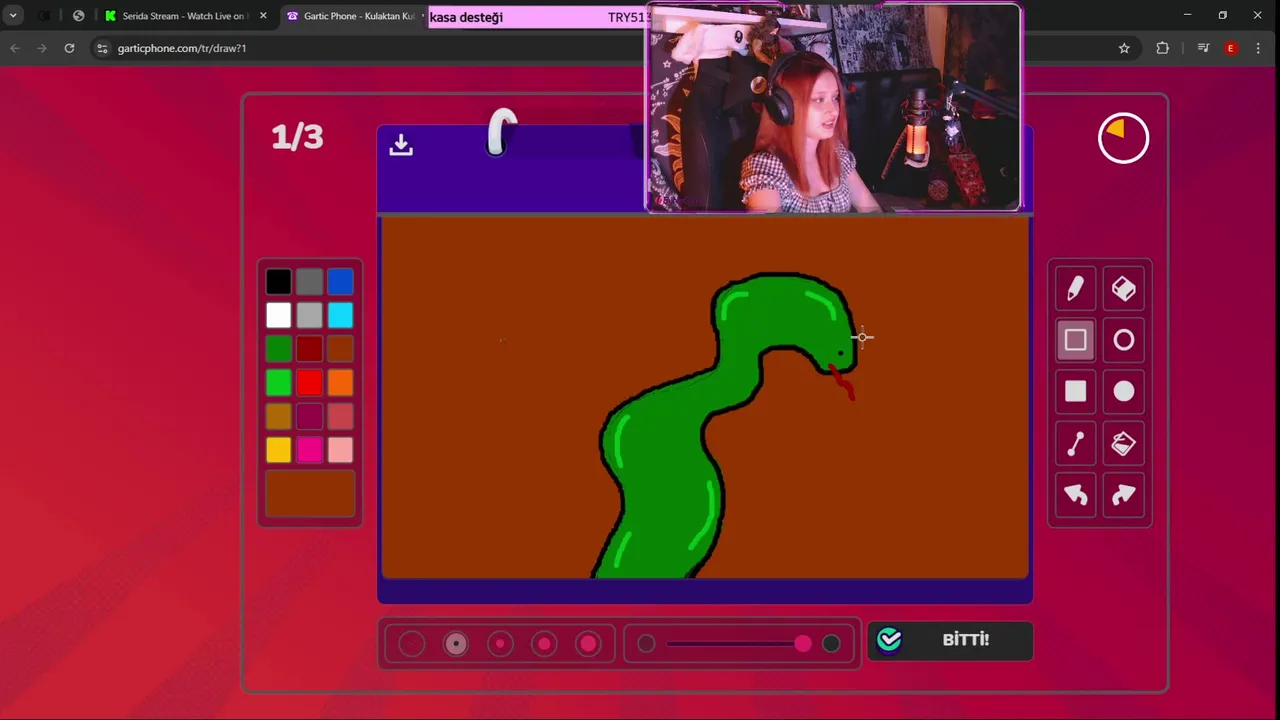Viewport: 1280px width, 720px height.
Task: Pick the orange color swatch
Action: [x=340, y=383]
